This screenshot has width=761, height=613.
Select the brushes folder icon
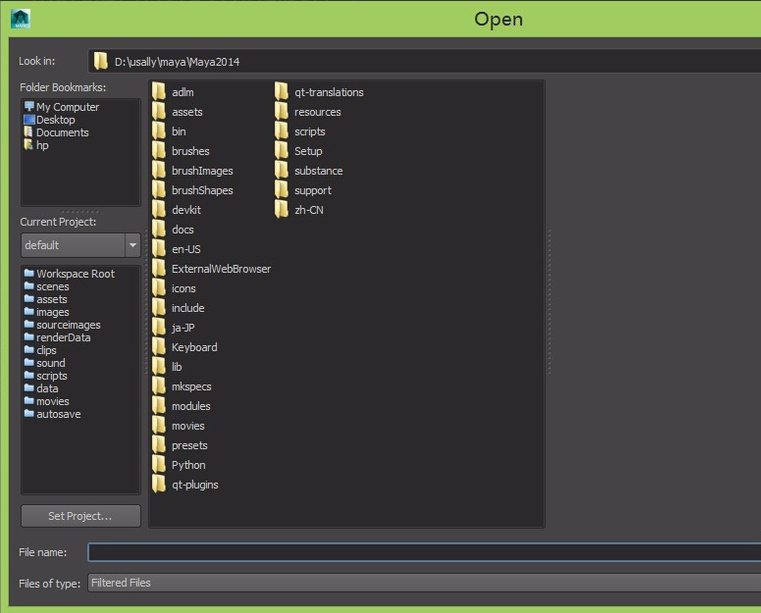pyautogui.click(x=159, y=151)
